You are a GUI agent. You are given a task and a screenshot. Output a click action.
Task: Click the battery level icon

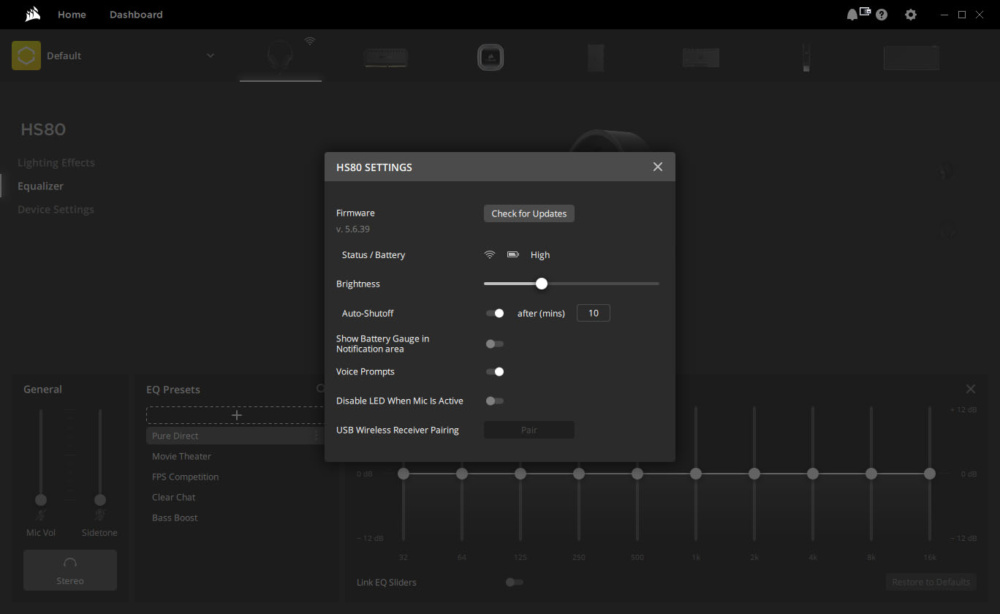click(x=513, y=254)
